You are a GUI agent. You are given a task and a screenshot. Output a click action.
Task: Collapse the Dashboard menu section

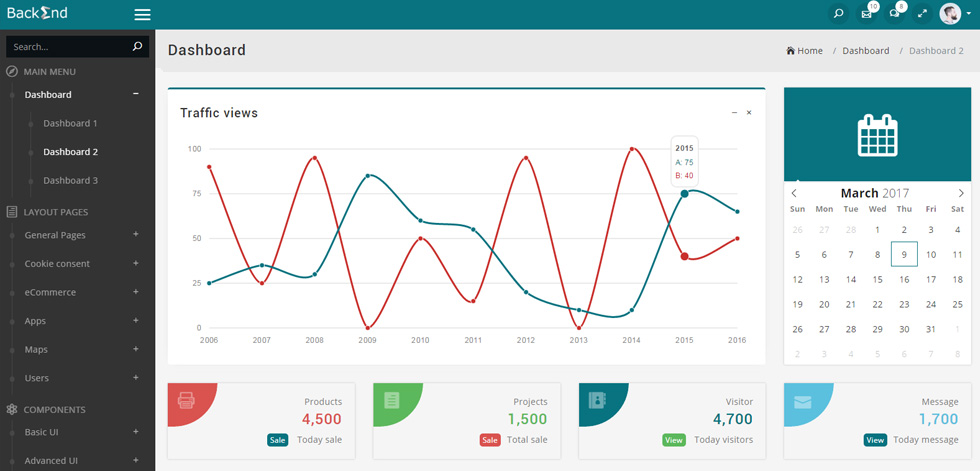[x=136, y=94]
